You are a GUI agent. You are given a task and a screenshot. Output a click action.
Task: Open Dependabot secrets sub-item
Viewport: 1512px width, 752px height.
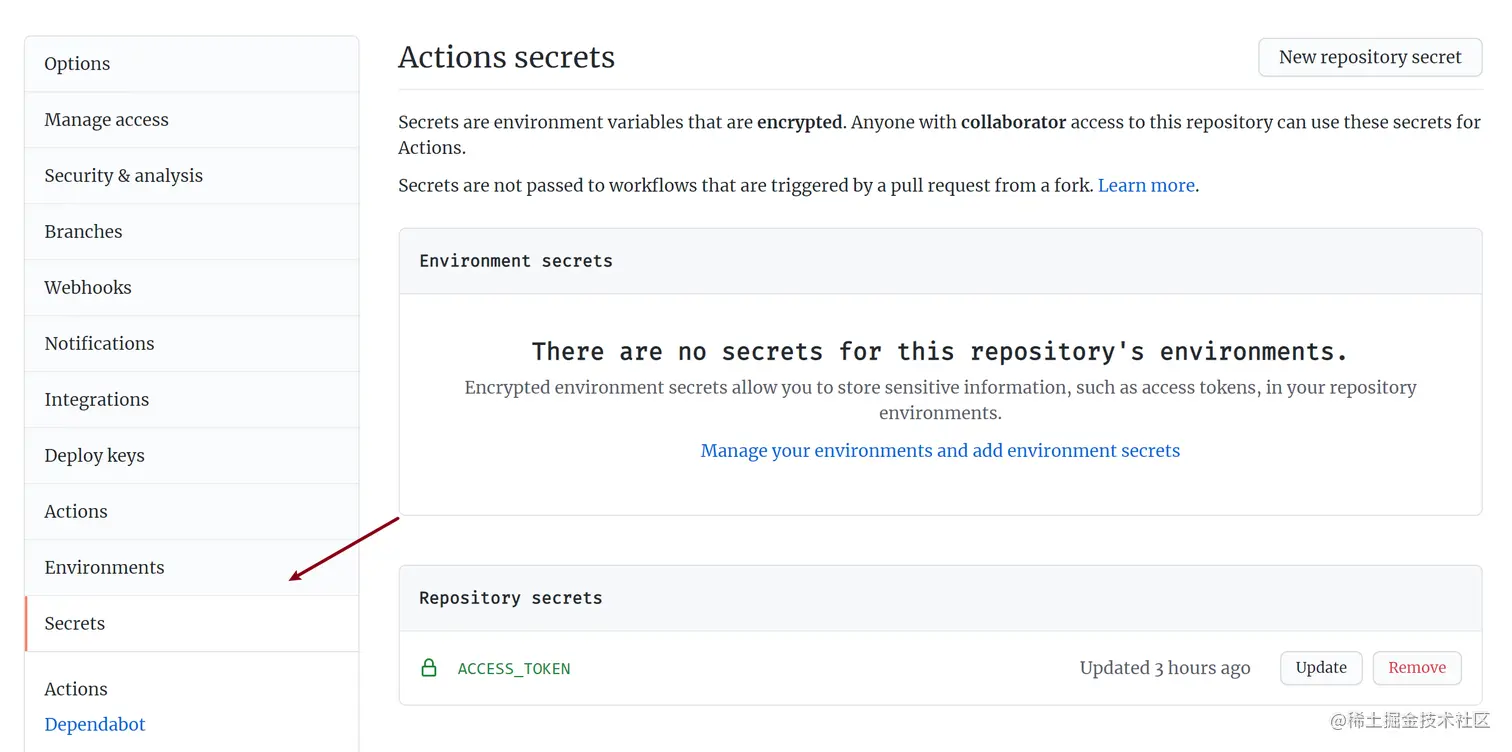tap(95, 725)
